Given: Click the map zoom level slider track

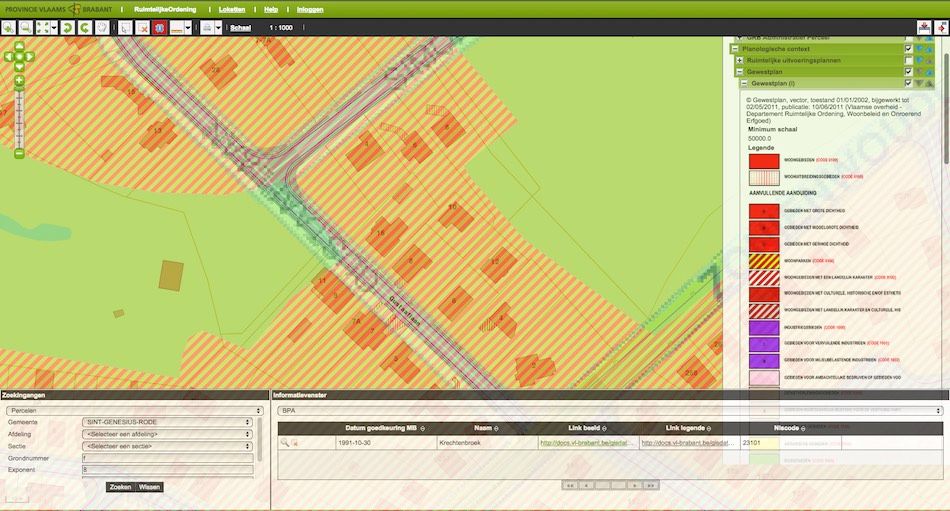Looking at the screenshot, I should click(x=19, y=118).
